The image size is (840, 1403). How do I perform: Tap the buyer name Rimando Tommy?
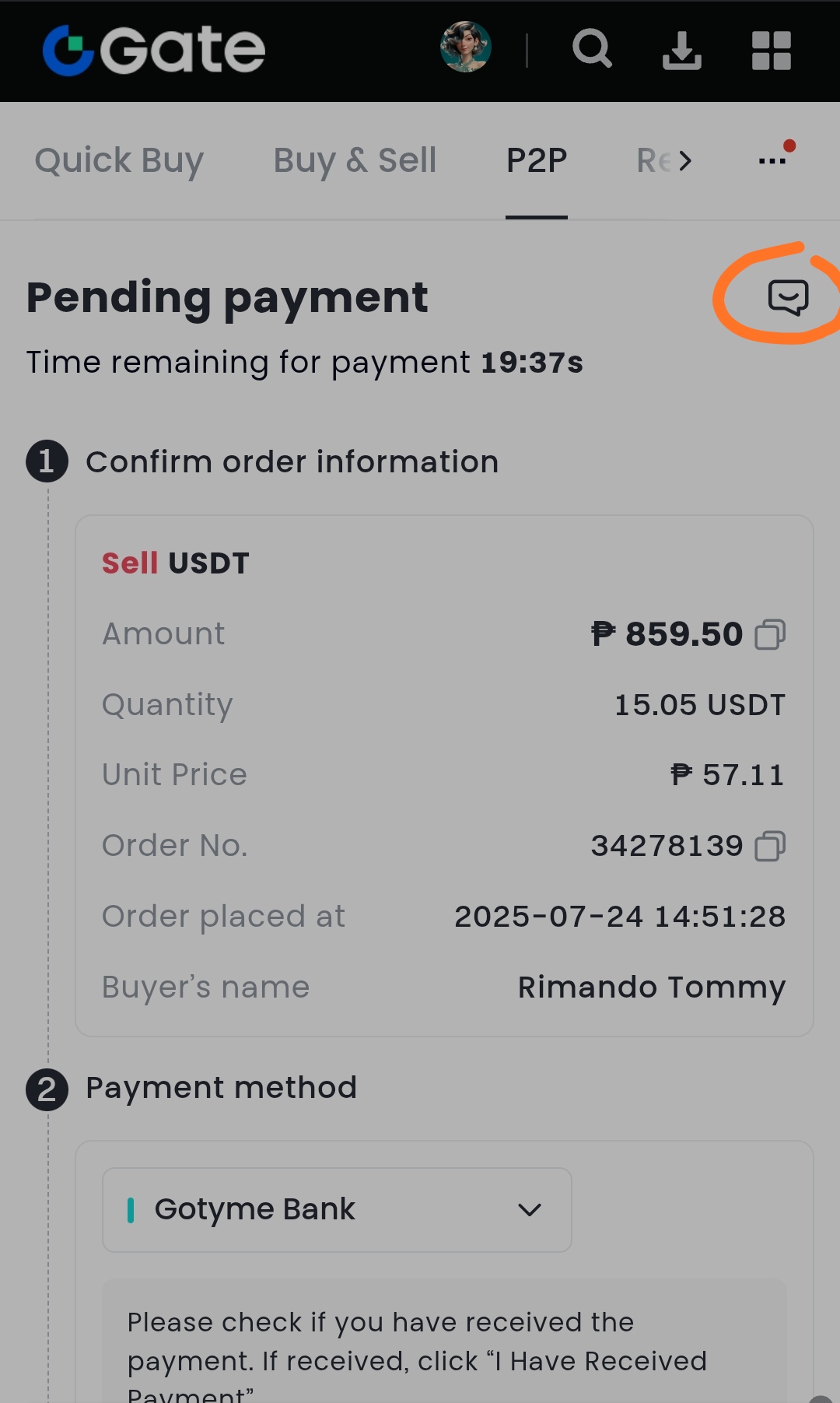click(652, 987)
